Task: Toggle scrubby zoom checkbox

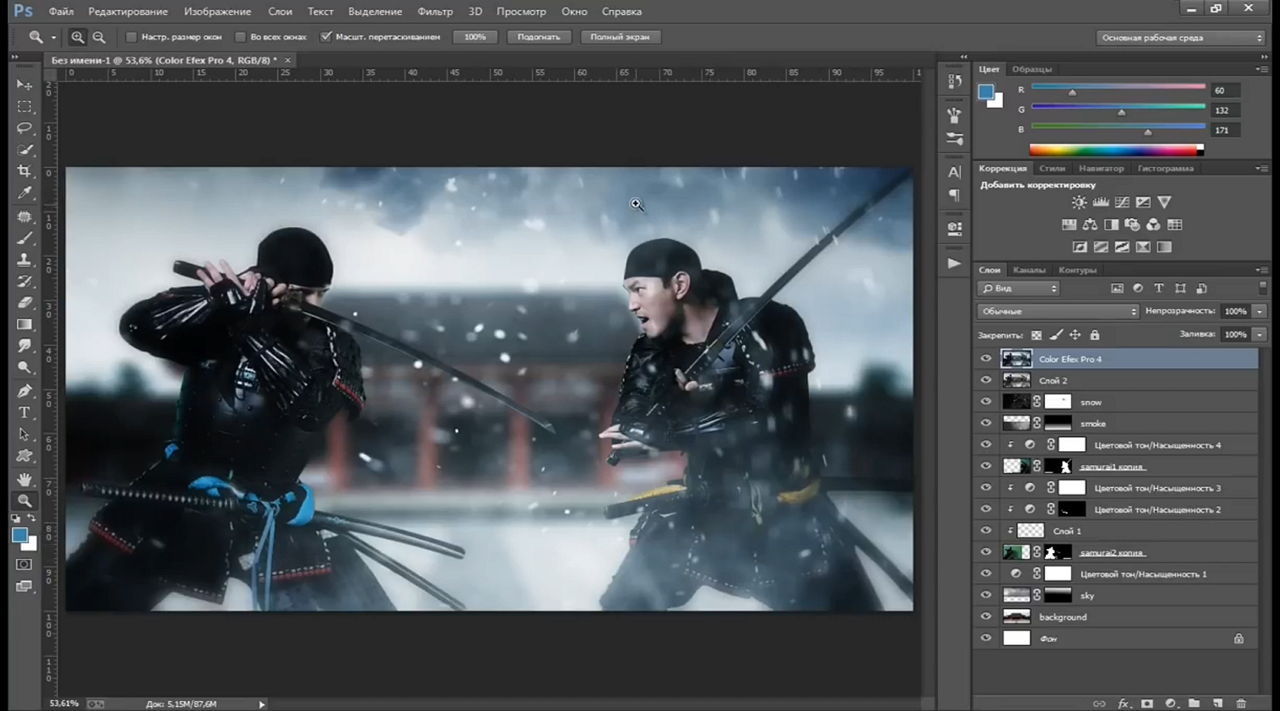Action: (x=326, y=37)
